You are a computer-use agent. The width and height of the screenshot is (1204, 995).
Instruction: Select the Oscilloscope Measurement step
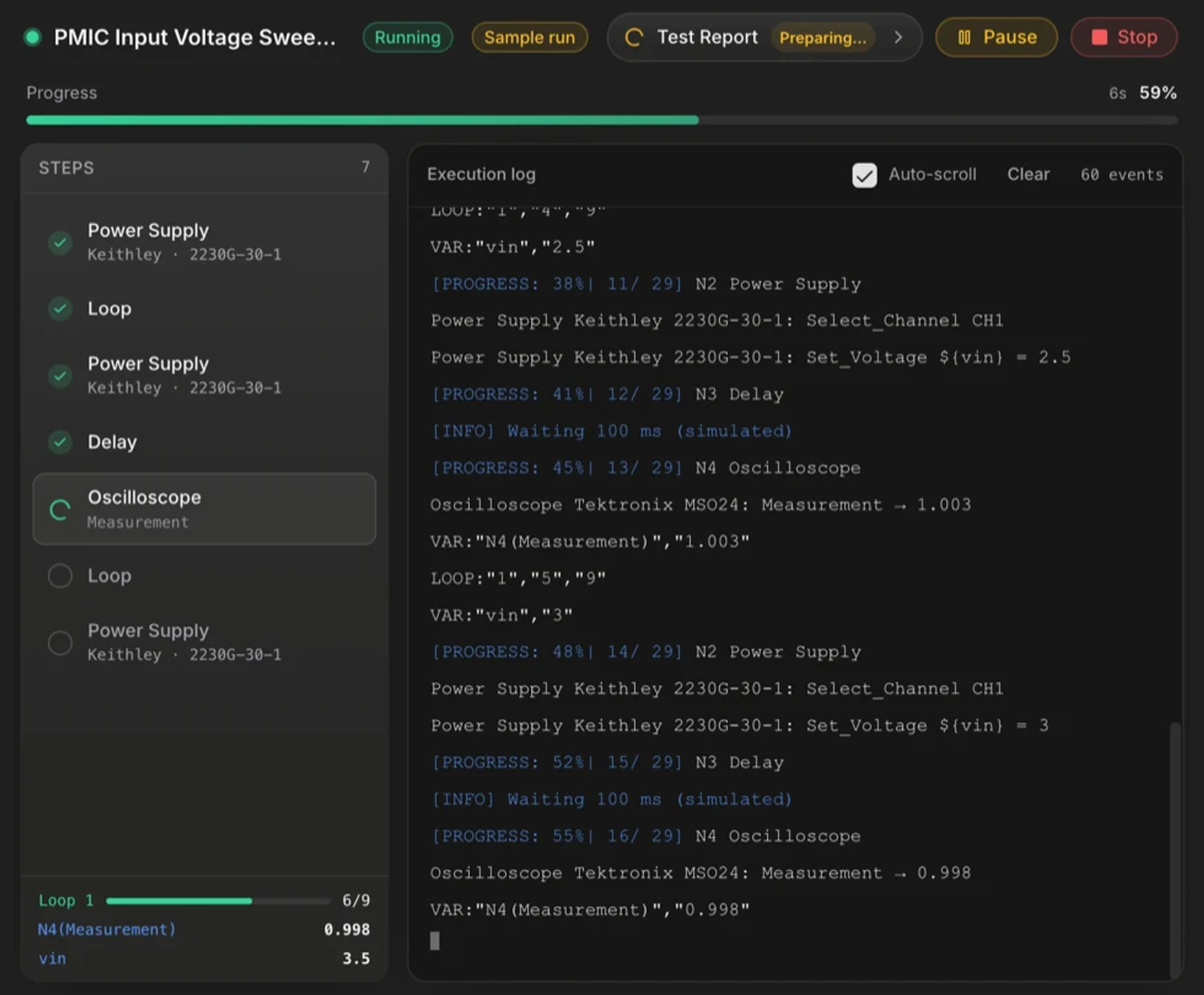point(204,509)
